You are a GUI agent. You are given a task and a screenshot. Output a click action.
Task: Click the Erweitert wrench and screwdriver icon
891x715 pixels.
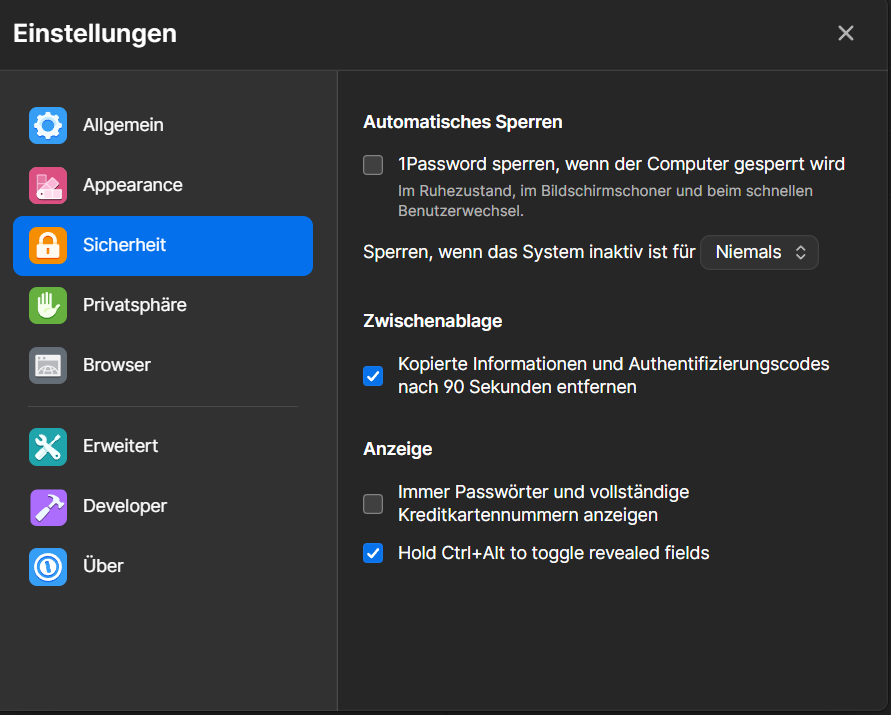[48, 447]
